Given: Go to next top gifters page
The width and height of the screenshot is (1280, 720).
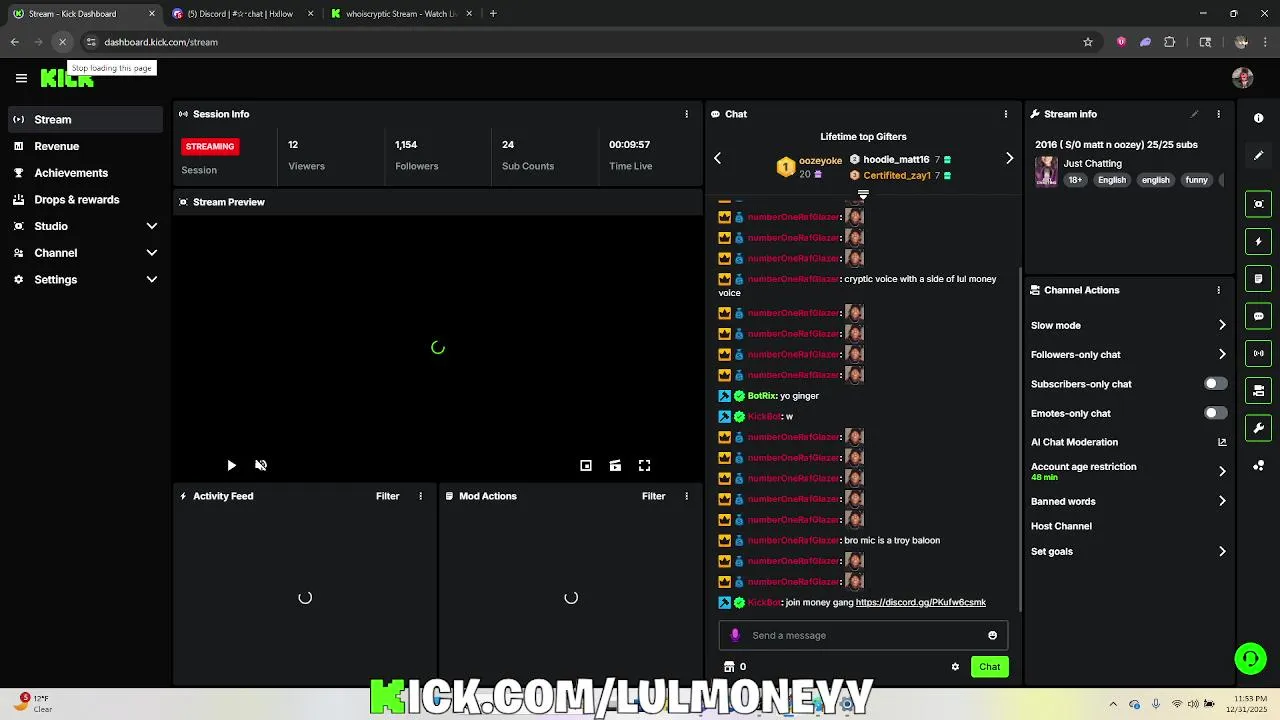Looking at the screenshot, I should click(1009, 158).
